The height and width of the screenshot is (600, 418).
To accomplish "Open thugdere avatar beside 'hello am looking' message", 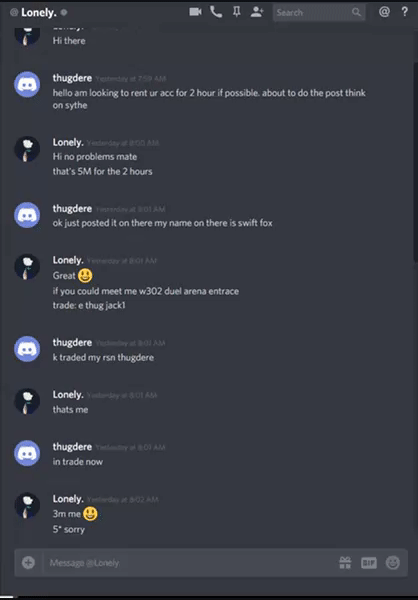I will [27, 85].
